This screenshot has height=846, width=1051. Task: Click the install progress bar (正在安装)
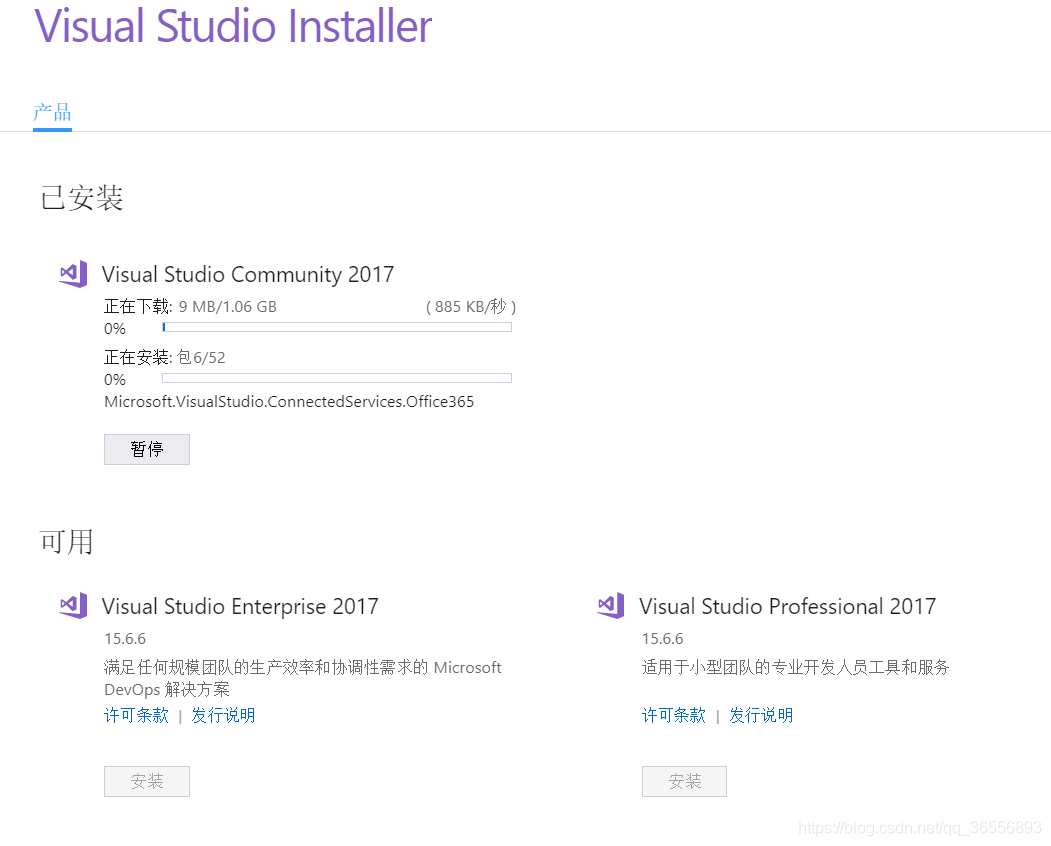click(x=336, y=378)
